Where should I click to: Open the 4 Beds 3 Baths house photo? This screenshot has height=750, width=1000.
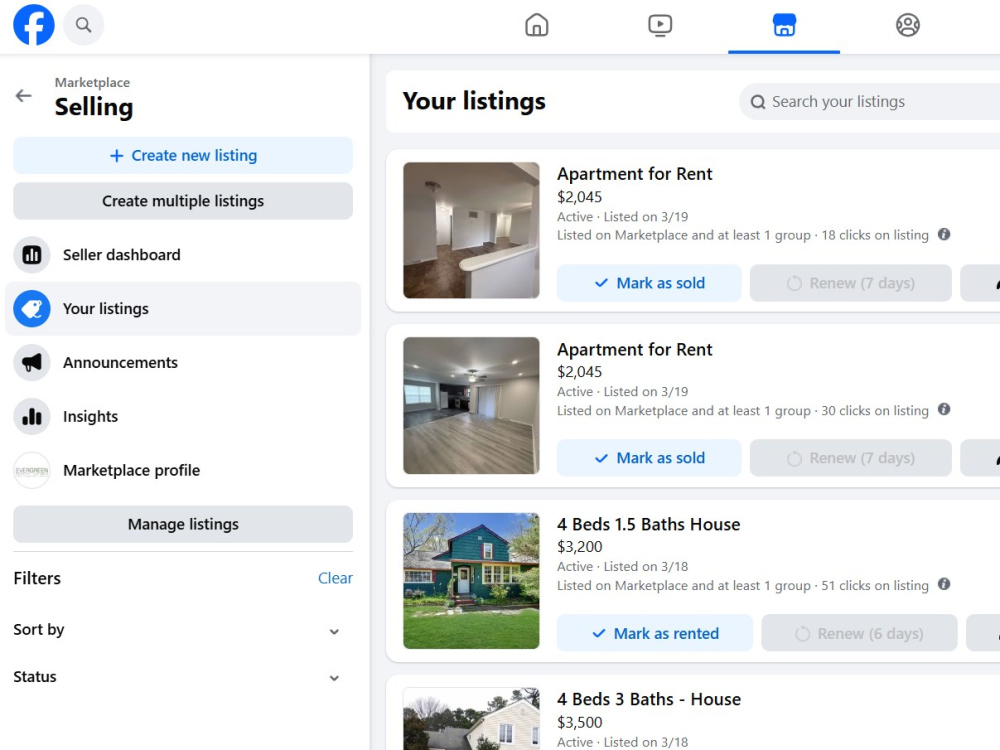point(471,719)
